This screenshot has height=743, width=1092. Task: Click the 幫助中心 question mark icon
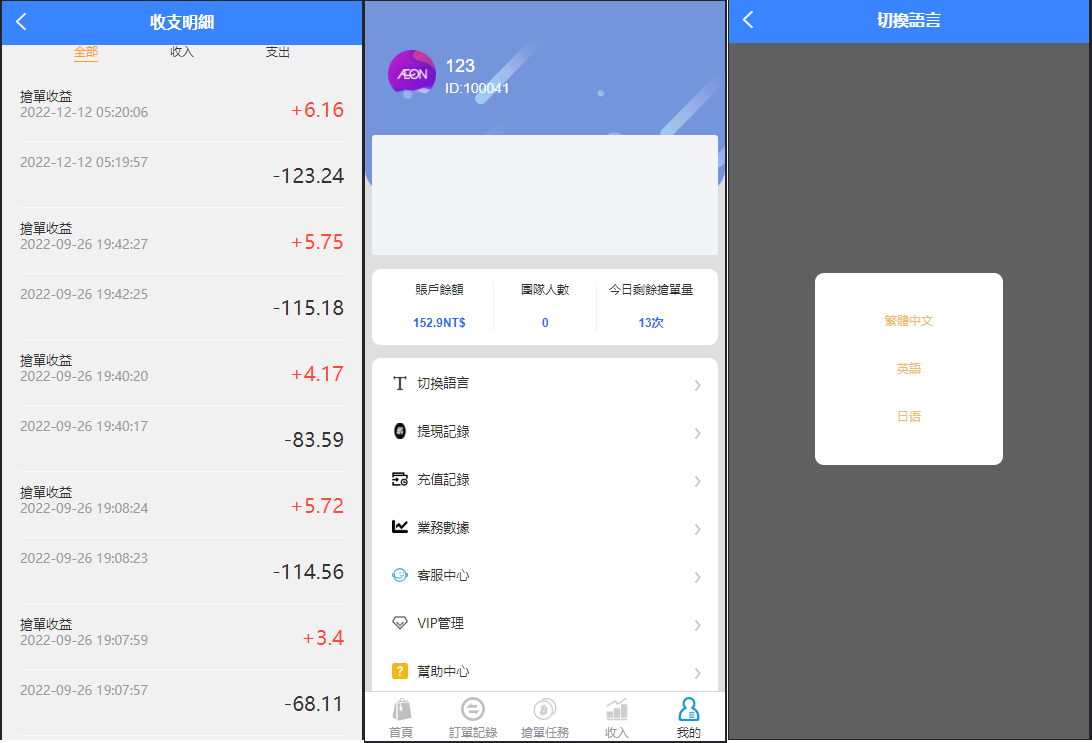(399, 671)
